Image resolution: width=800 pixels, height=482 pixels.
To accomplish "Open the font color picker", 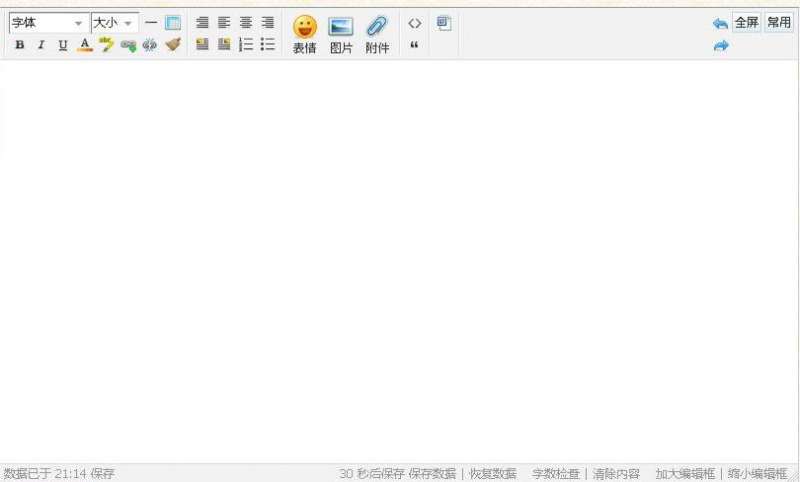I will pos(84,45).
